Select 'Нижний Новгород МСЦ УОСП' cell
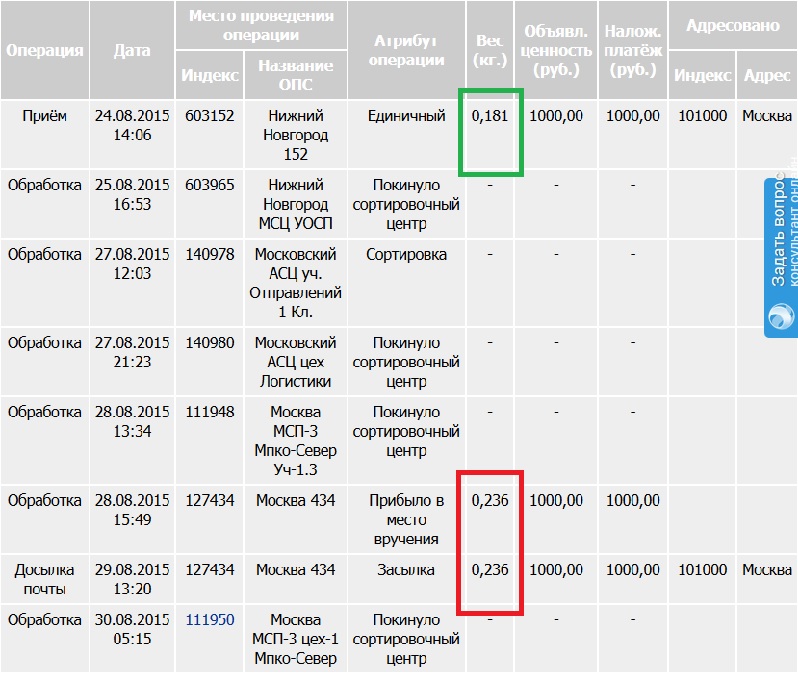The width and height of the screenshot is (798, 678). click(296, 204)
